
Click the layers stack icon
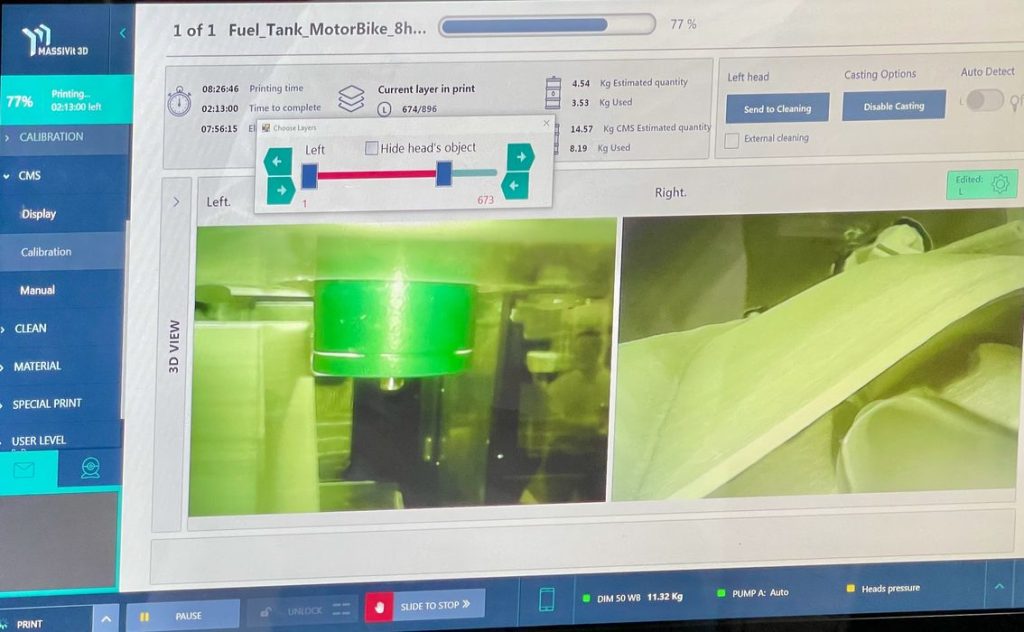351,98
